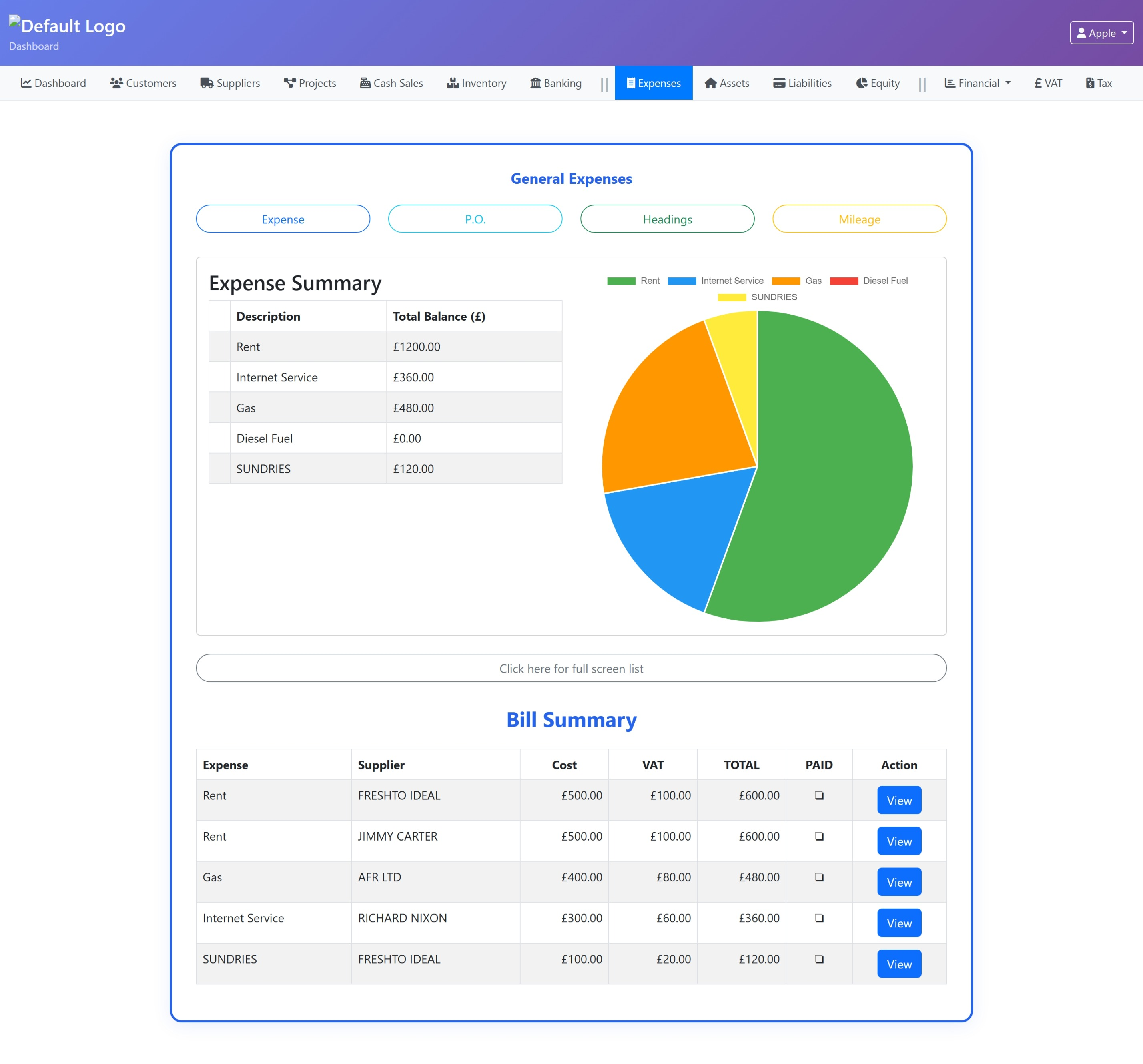This screenshot has width=1143, height=1064.
Task: Click the Expense pill button
Action: pyautogui.click(x=283, y=219)
